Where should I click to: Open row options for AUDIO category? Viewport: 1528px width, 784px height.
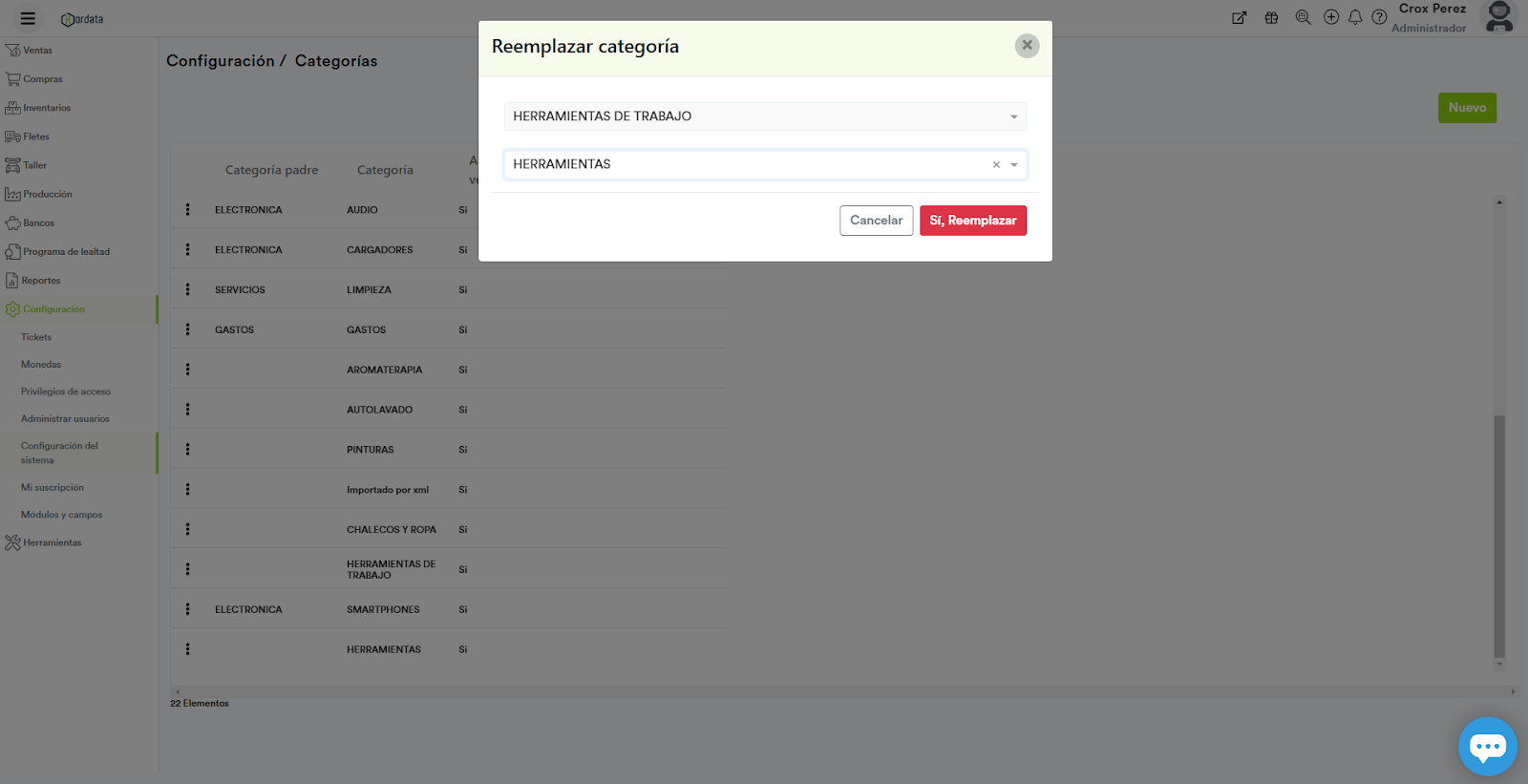[188, 209]
